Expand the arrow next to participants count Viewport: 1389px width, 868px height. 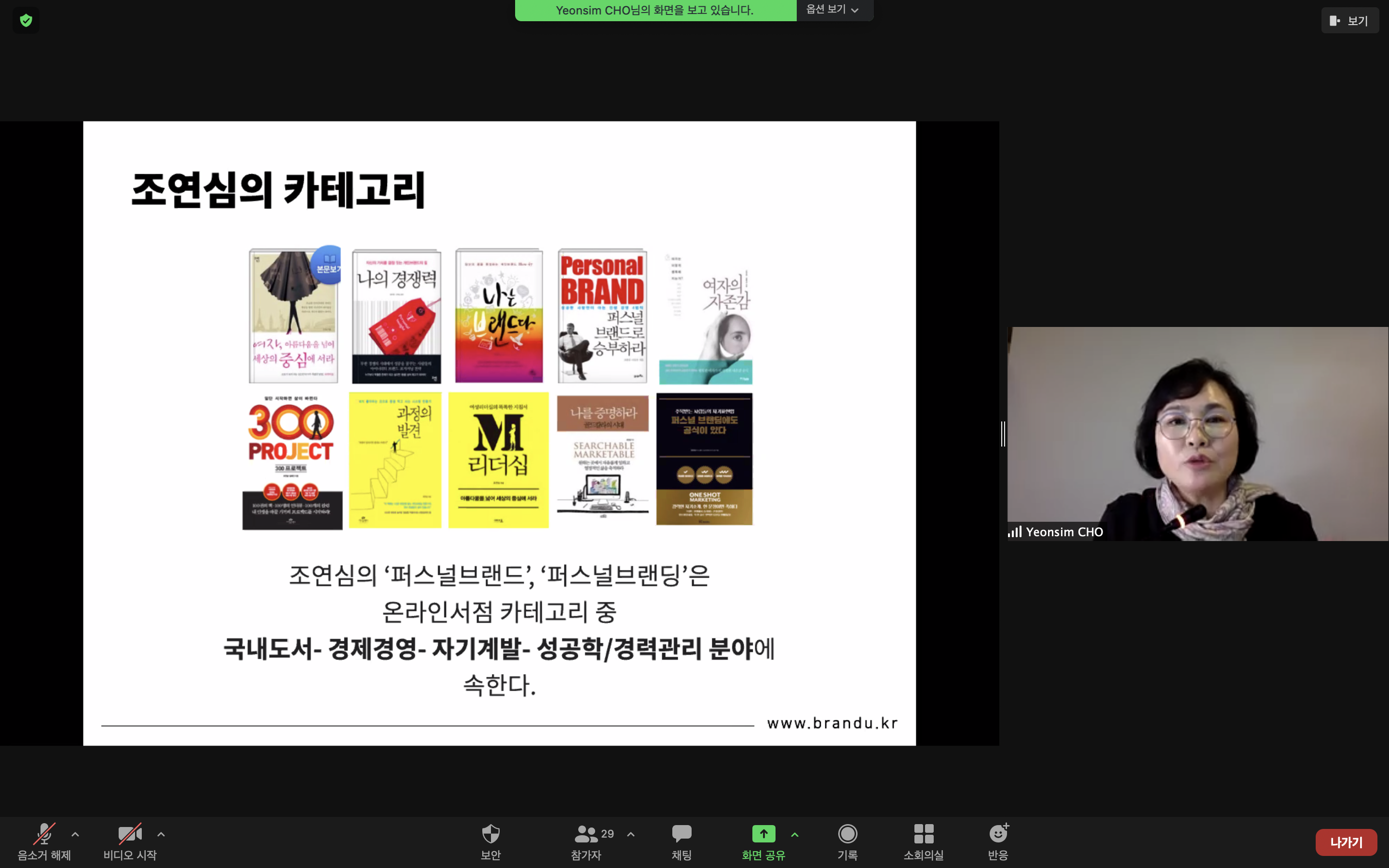(631, 834)
